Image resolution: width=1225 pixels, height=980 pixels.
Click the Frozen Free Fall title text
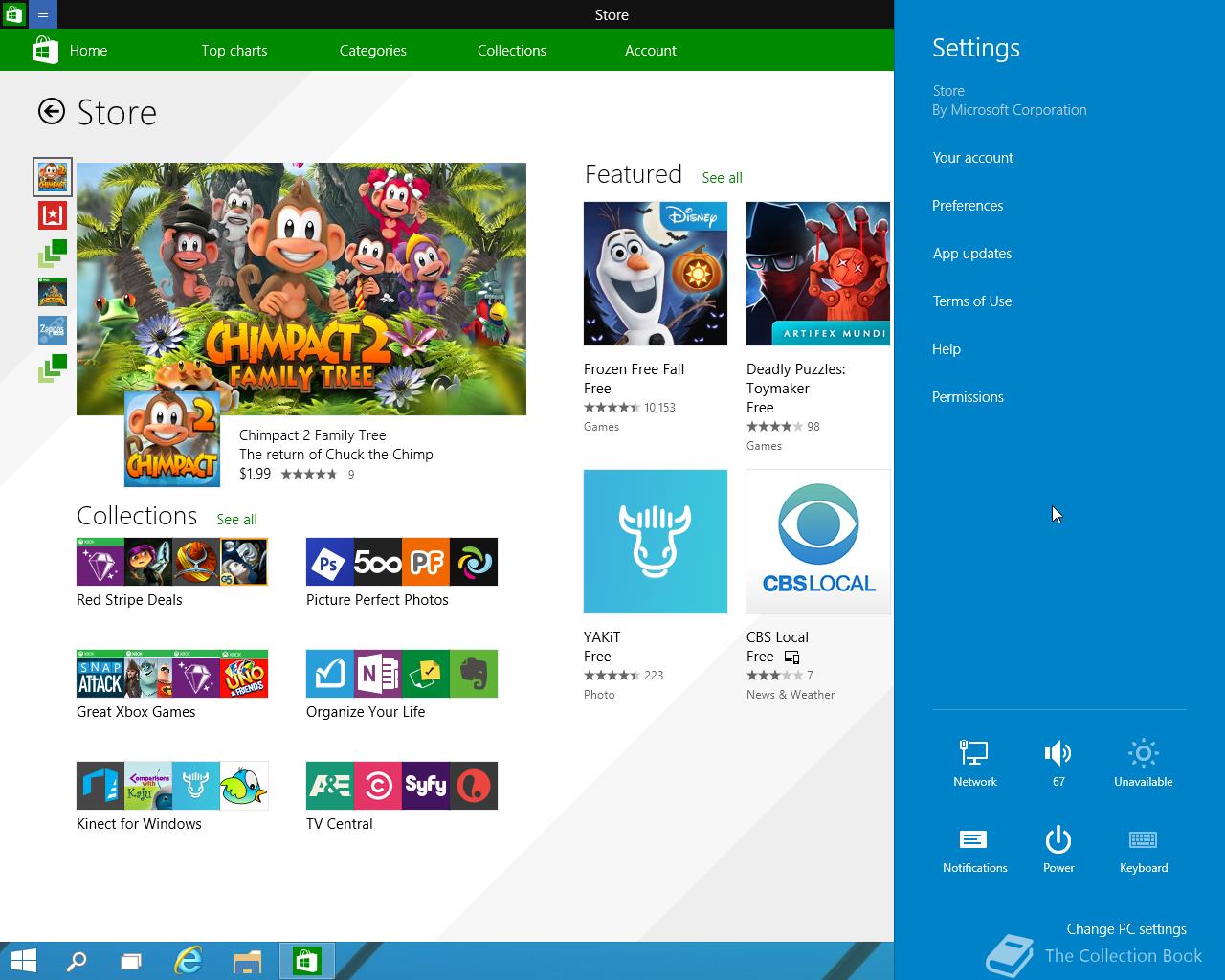[x=634, y=369]
